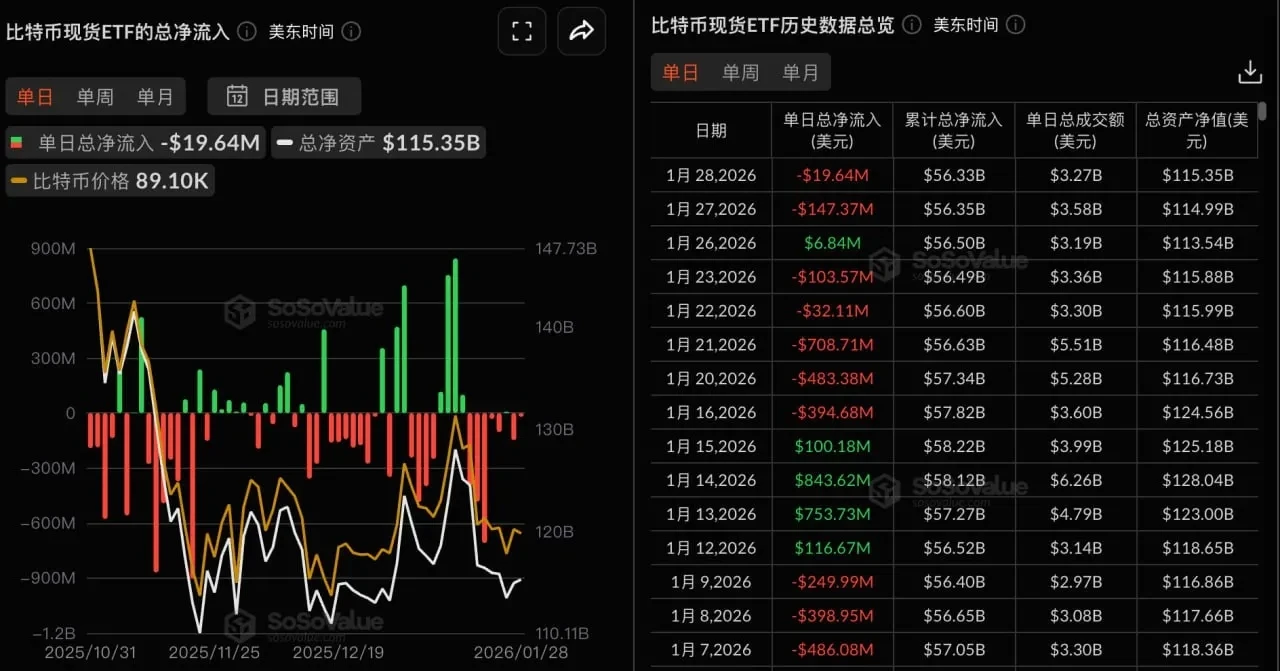
Task: Click the calendar icon in 日期范围 button
Action: (236, 96)
